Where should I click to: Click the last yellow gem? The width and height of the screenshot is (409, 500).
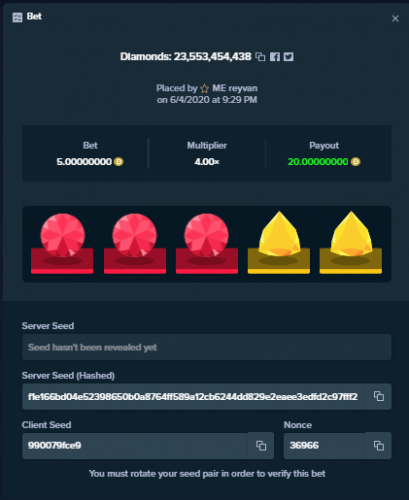pyautogui.click(x=351, y=234)
